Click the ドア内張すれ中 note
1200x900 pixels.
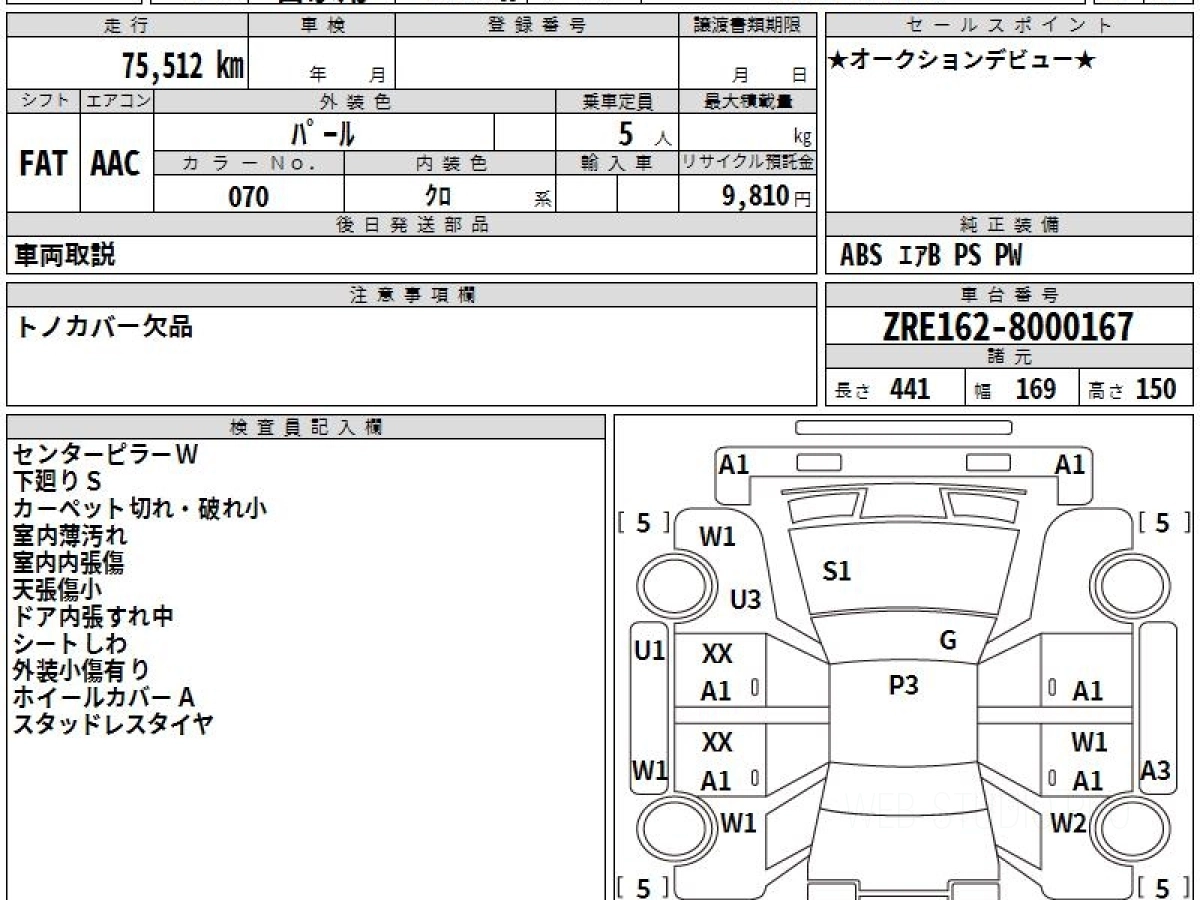(x=93, y=617)
